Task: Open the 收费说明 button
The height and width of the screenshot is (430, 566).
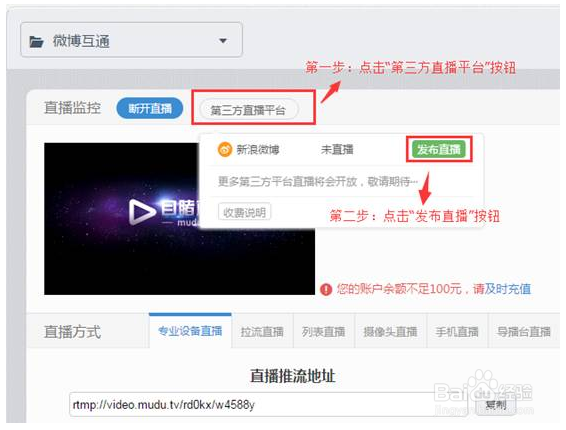Action: pyautogui.click(x=244, y=212)
